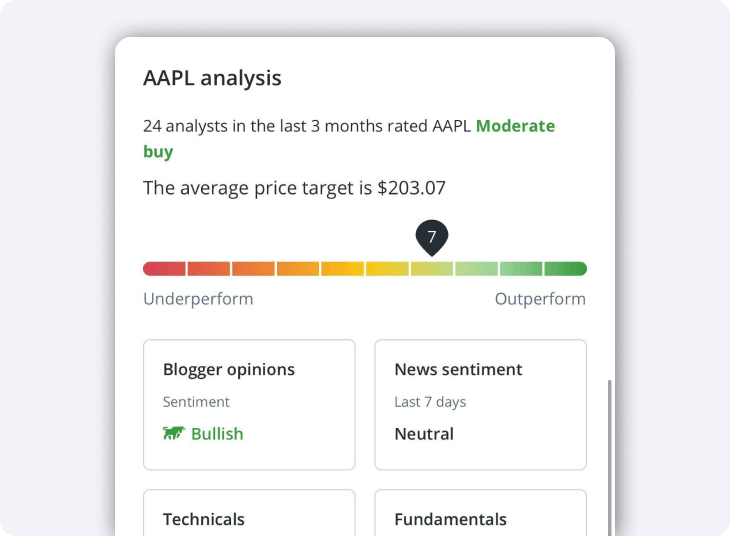Click the bull icon beside Bullish

(173, 434)
